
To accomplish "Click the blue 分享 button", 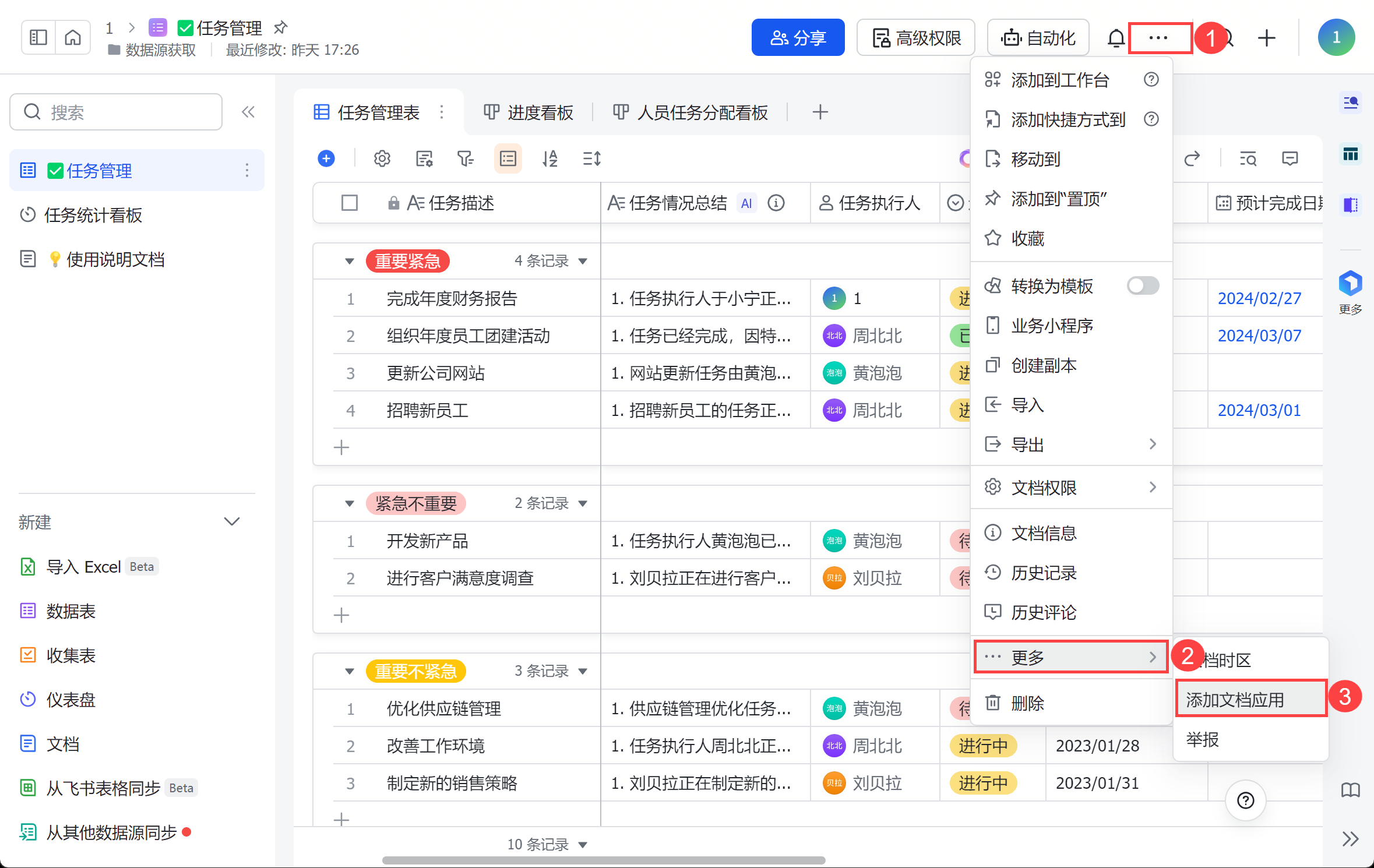I will point(798,37).
